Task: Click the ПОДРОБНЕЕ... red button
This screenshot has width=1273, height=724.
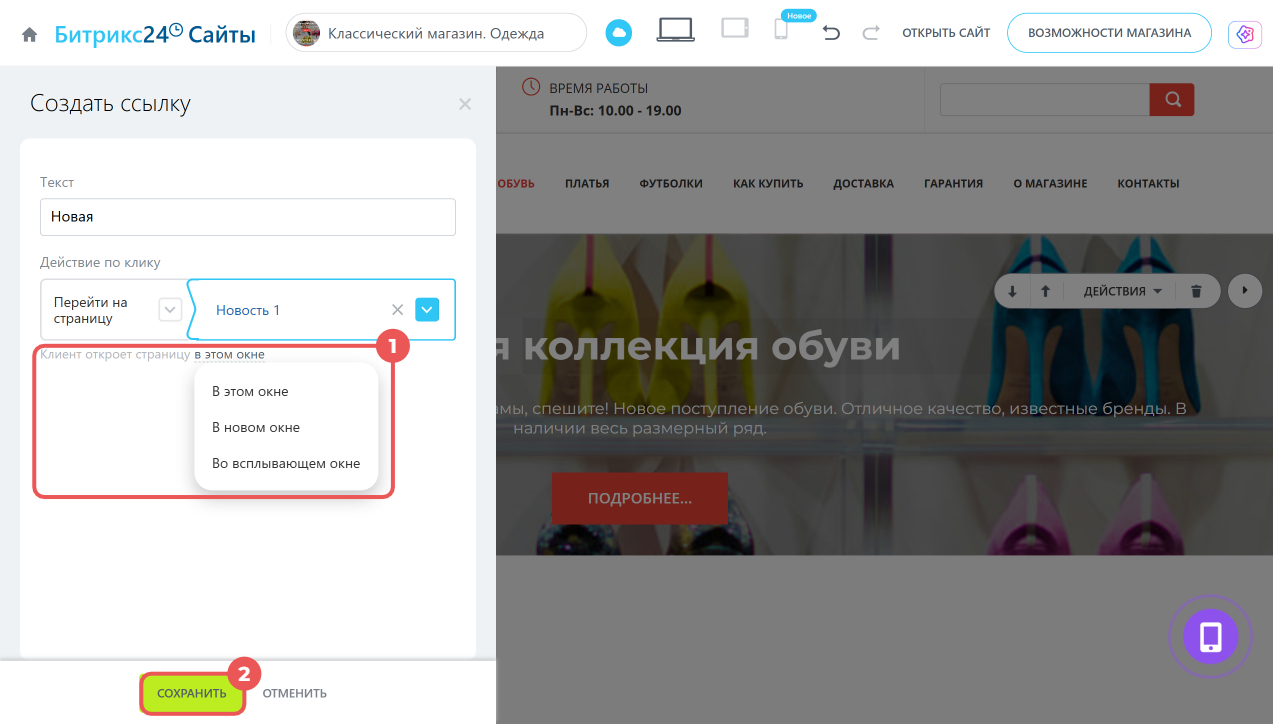Action: tap(640, 498)
